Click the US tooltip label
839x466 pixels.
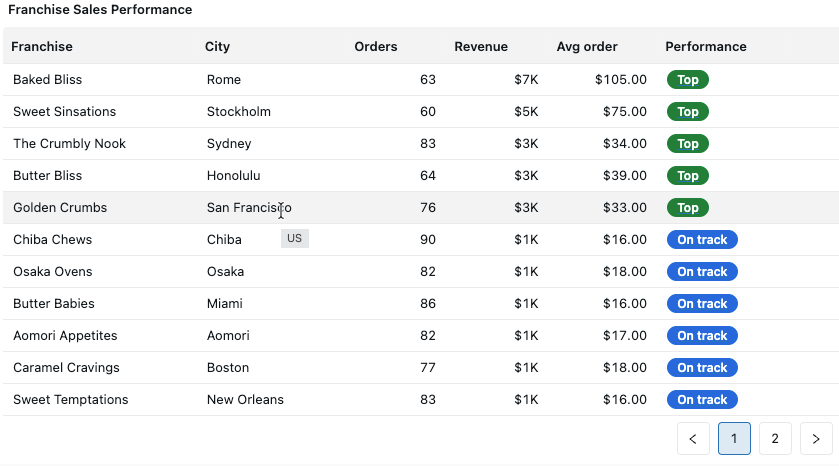[x=295, y=238]
